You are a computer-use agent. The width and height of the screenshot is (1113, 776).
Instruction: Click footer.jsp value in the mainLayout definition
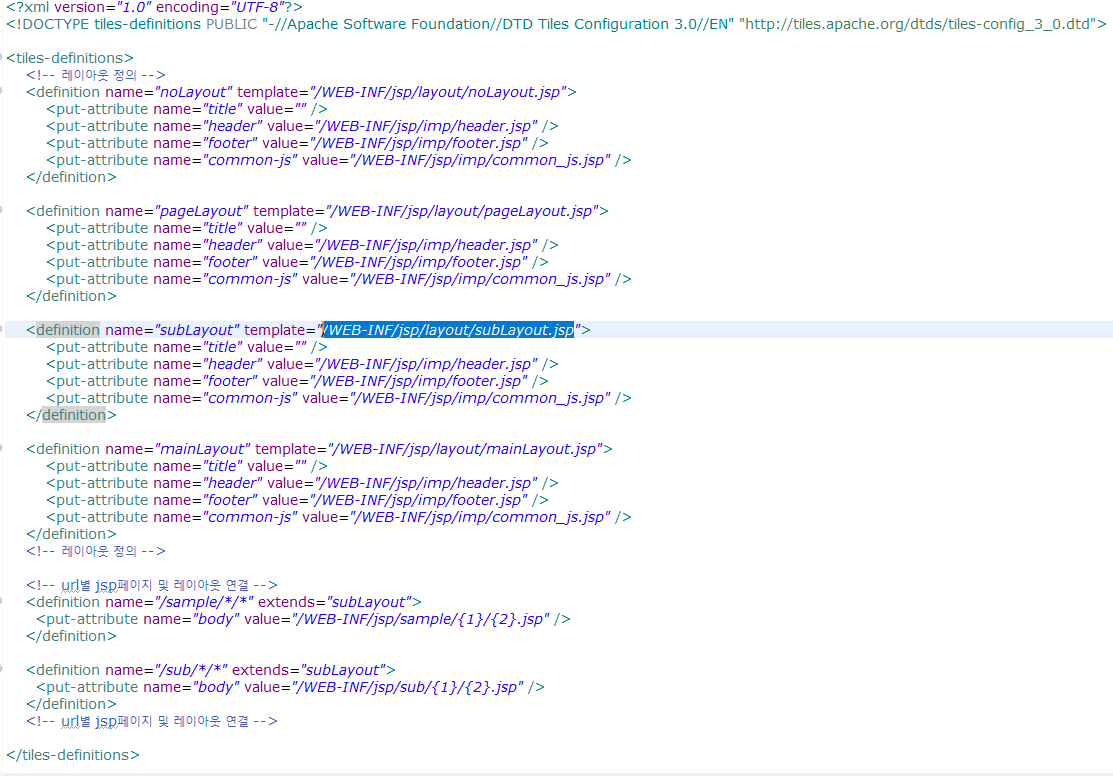419,501
